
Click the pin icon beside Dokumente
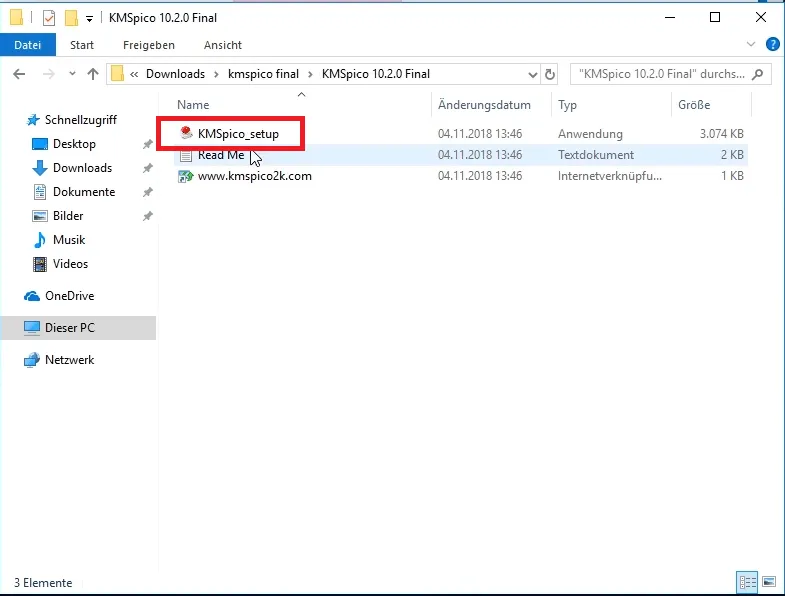(148, 192)
